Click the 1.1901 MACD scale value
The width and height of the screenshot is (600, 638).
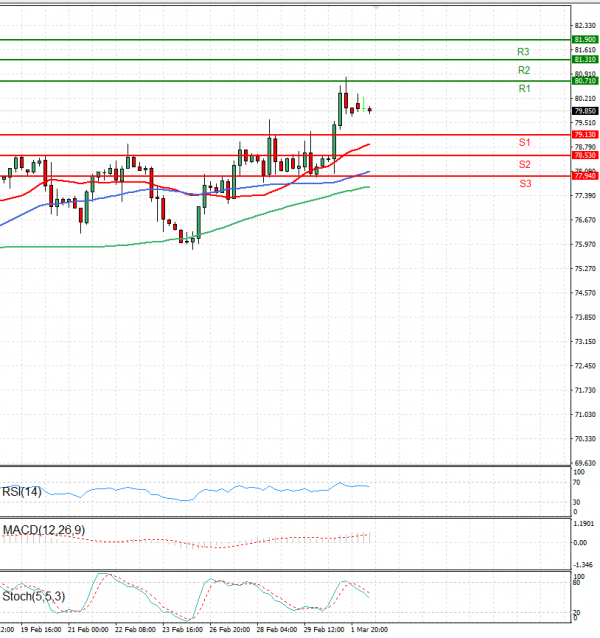(x=583, y=524)
